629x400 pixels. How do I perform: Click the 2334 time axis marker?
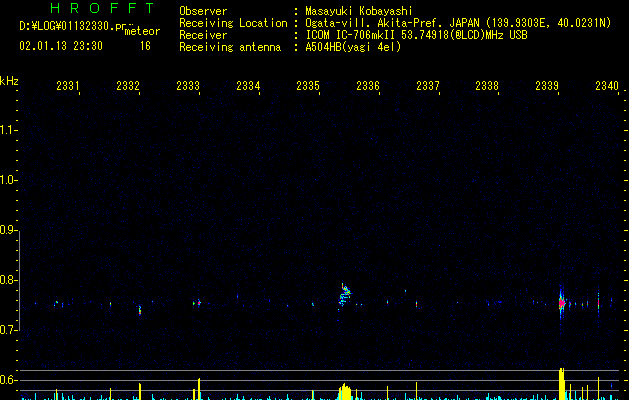tap(248, 85)
